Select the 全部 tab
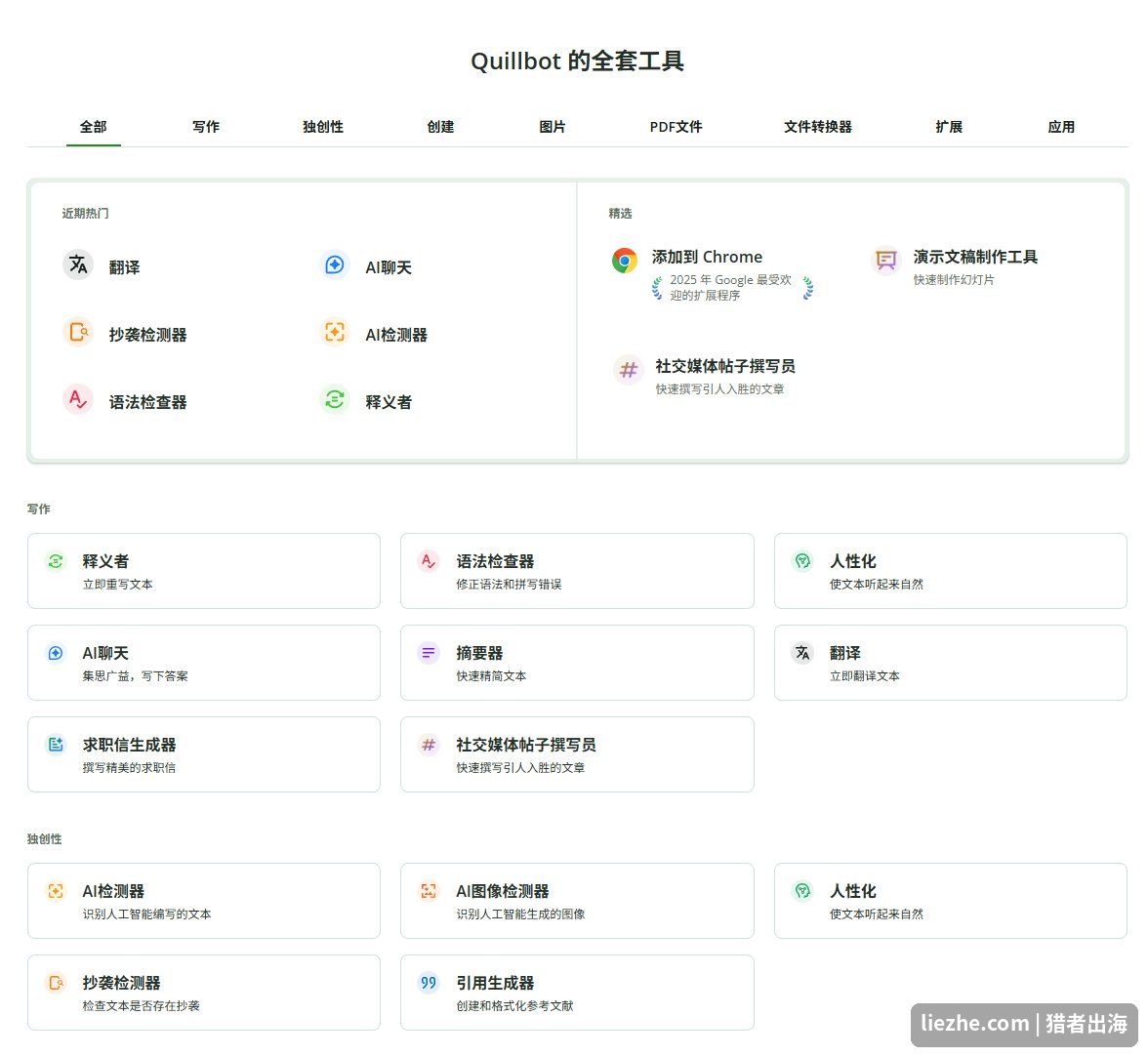This screenshot has width=1148, height=1056. (94, 127)
